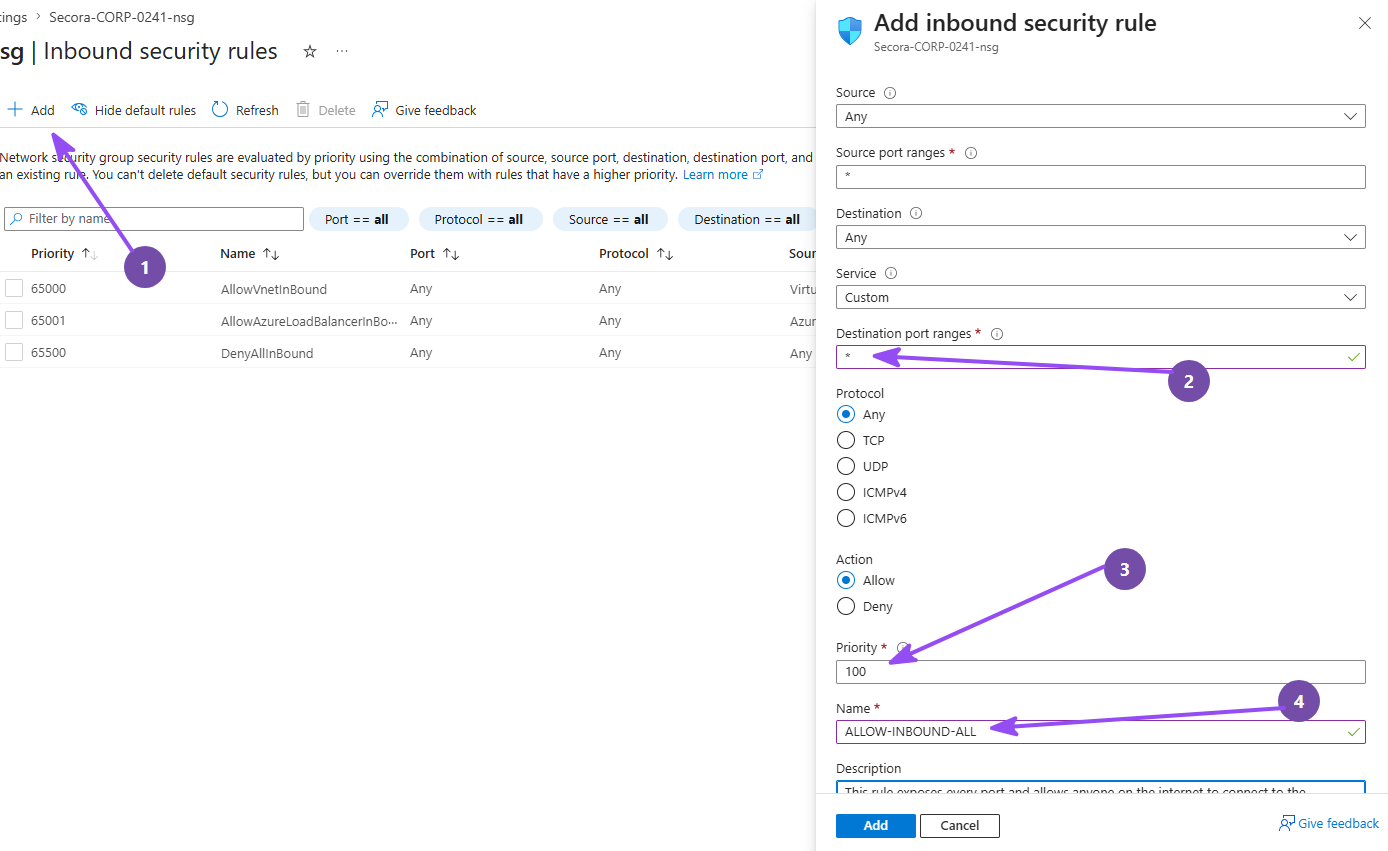Click the Hide default rules eye icon

pos(79,110)
